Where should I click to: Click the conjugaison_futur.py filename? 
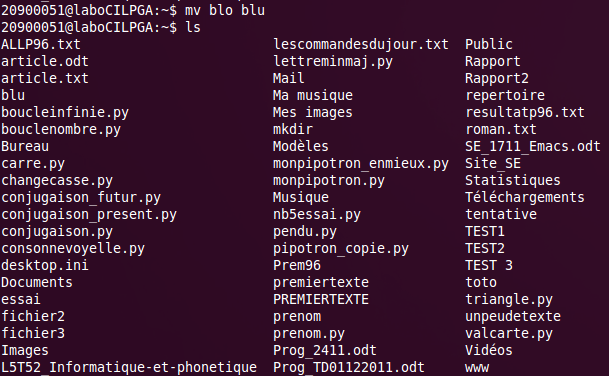[81, 198]
